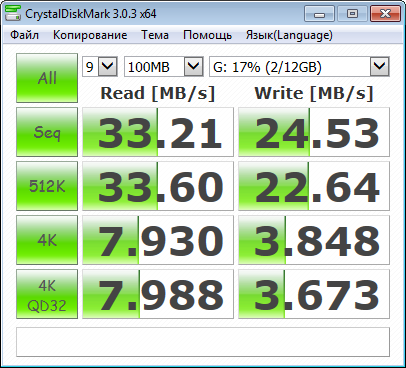Click the CrystalDiskMark title bar app icon
406x368 pixels.
tap(13, 13)
